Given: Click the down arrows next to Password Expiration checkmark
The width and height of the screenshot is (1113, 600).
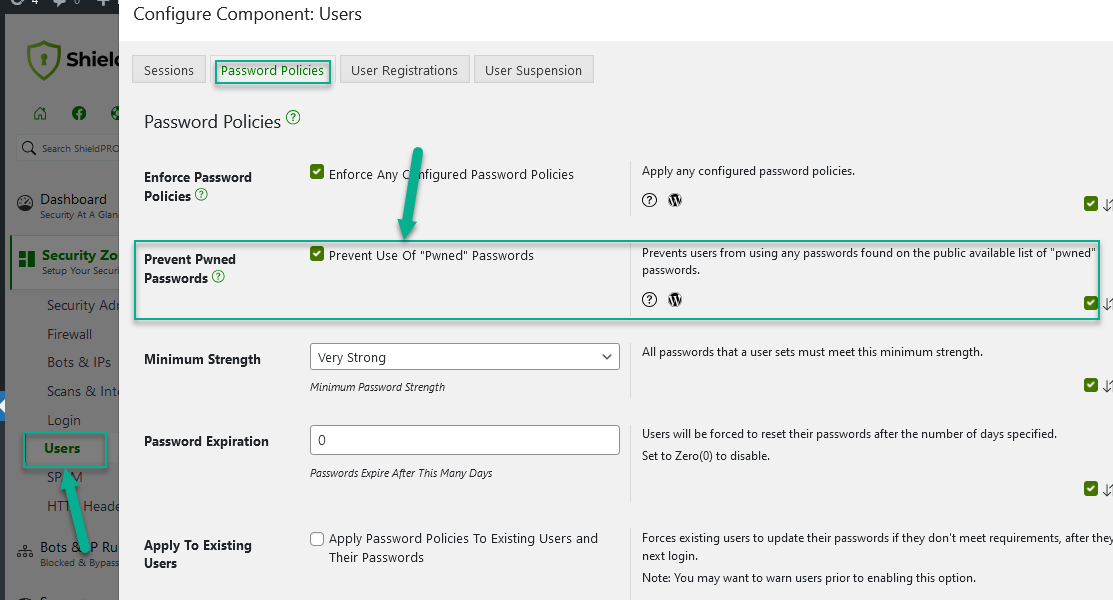Looking at the screenshot, I should coord(1108,489).
